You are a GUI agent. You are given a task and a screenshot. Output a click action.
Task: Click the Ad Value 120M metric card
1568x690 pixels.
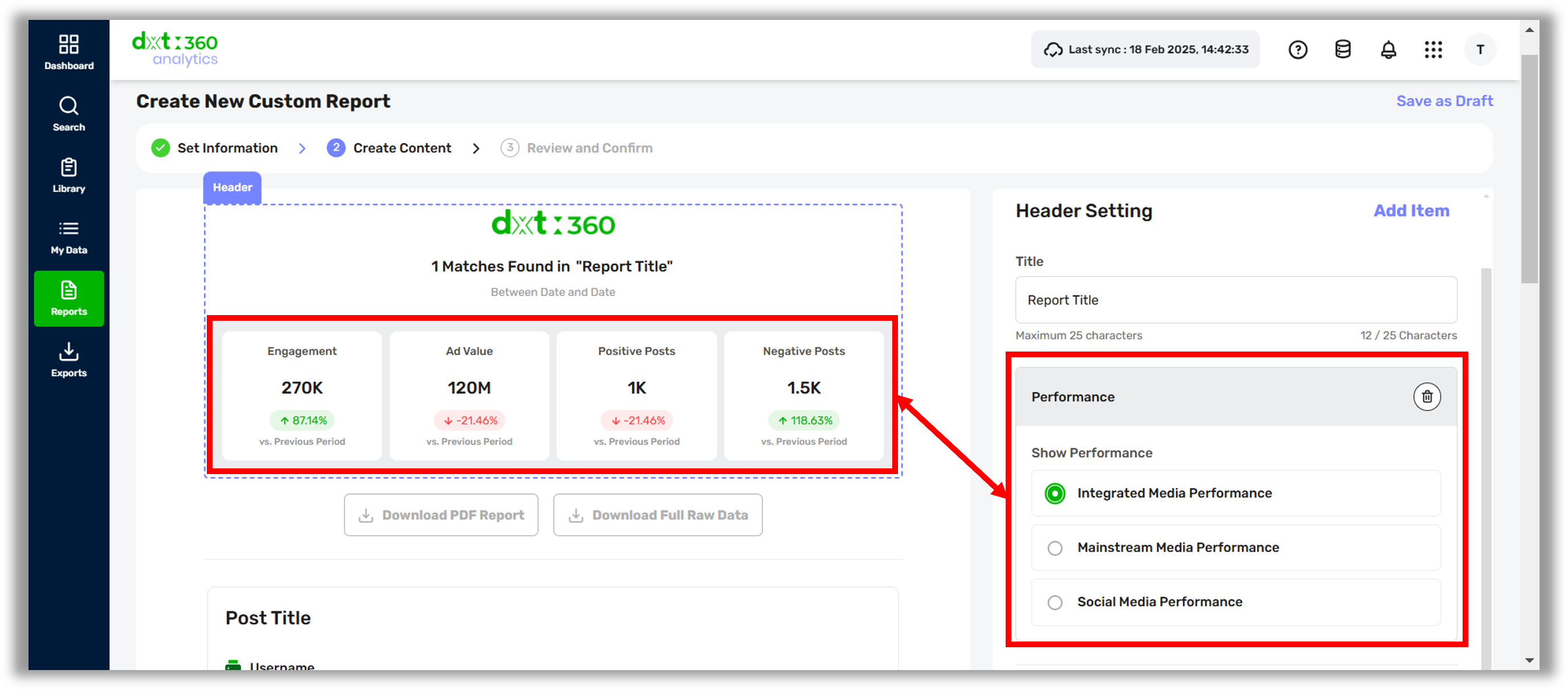click(x=469, y=395)
